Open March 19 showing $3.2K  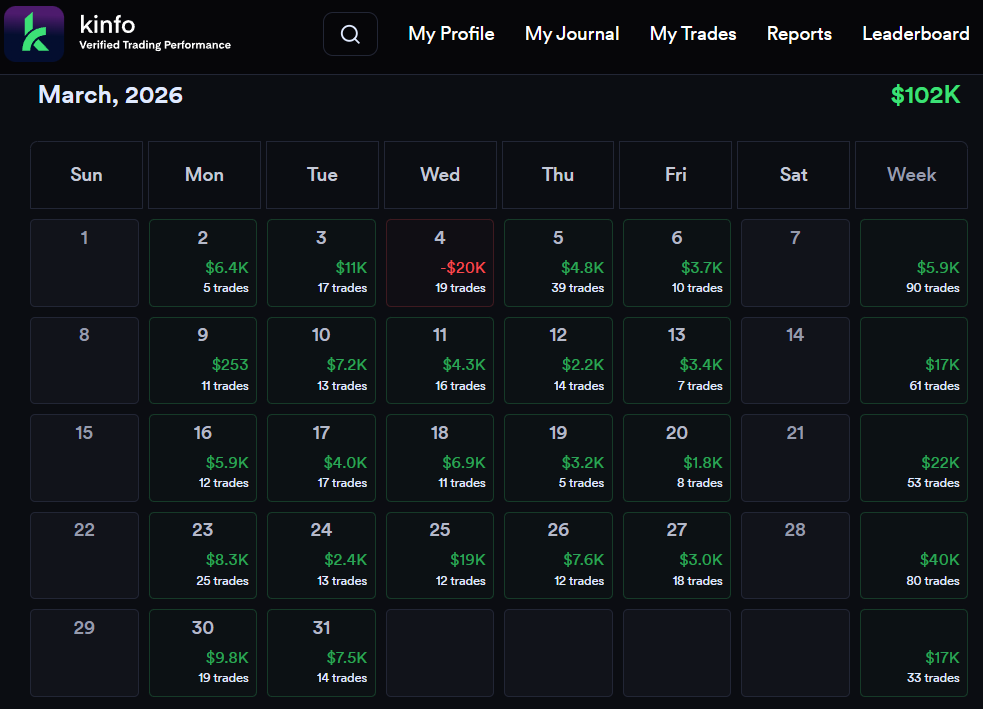click(x=559, y=458)
